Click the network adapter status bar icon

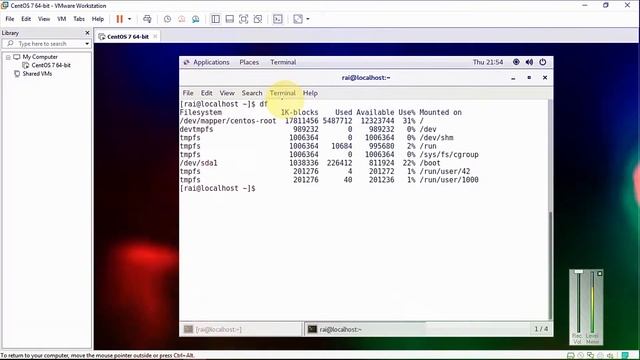click(x=590, y=356)
